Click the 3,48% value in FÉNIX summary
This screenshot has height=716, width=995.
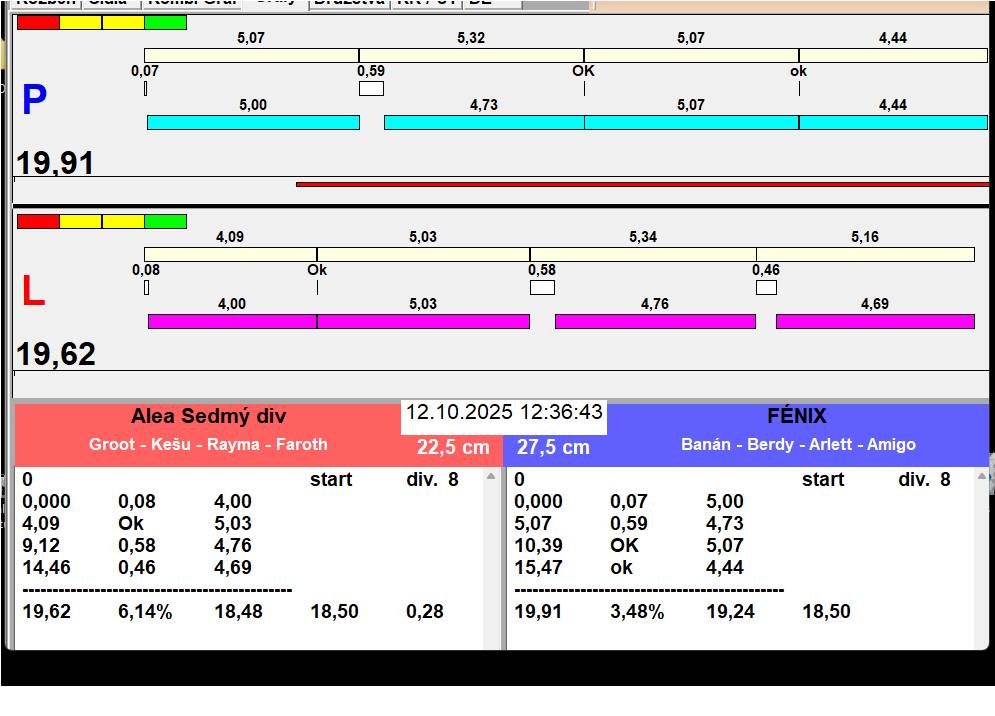click(x=637, y=612)
